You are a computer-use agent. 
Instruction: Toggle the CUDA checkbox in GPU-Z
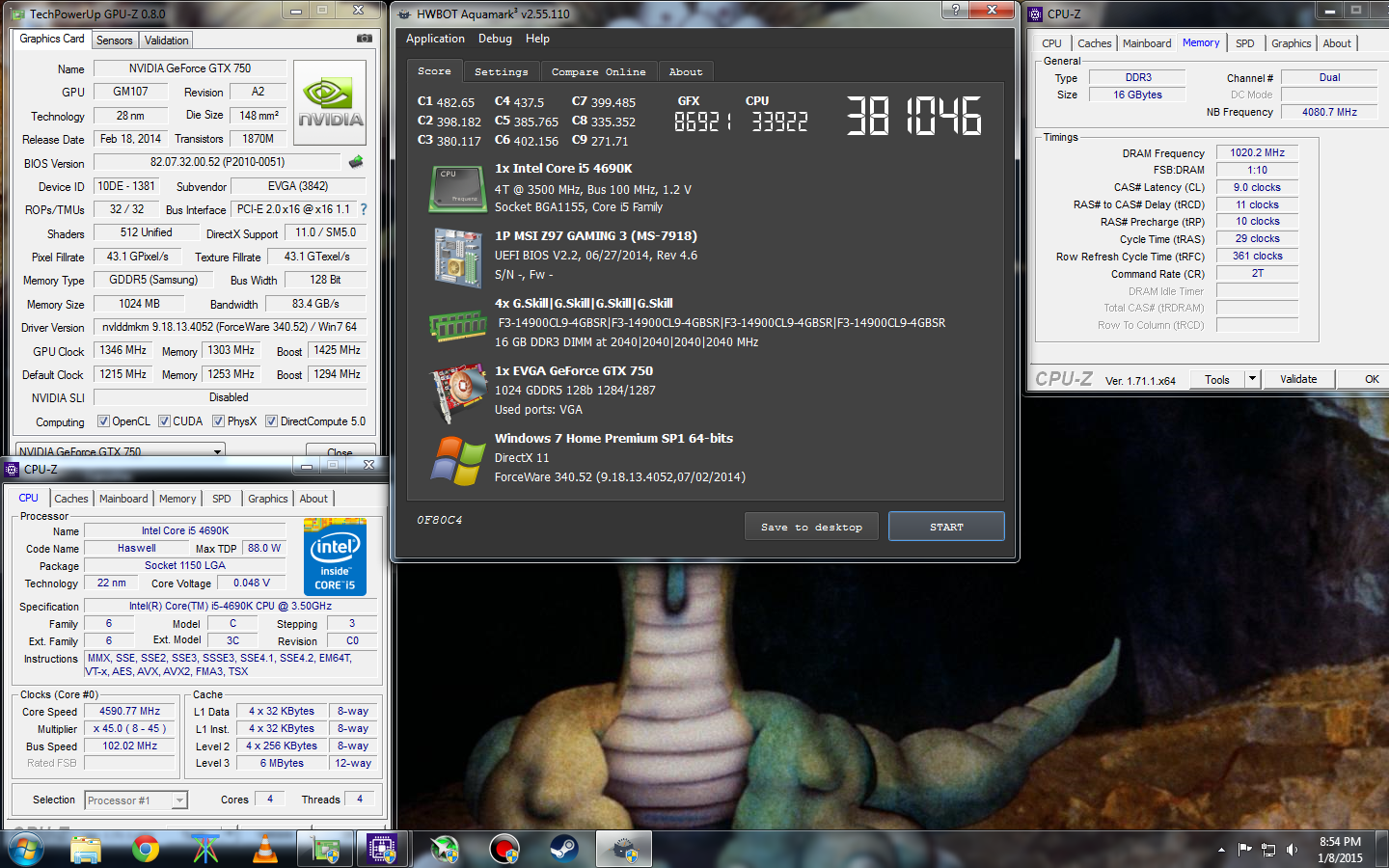click(x=164, y=421)
